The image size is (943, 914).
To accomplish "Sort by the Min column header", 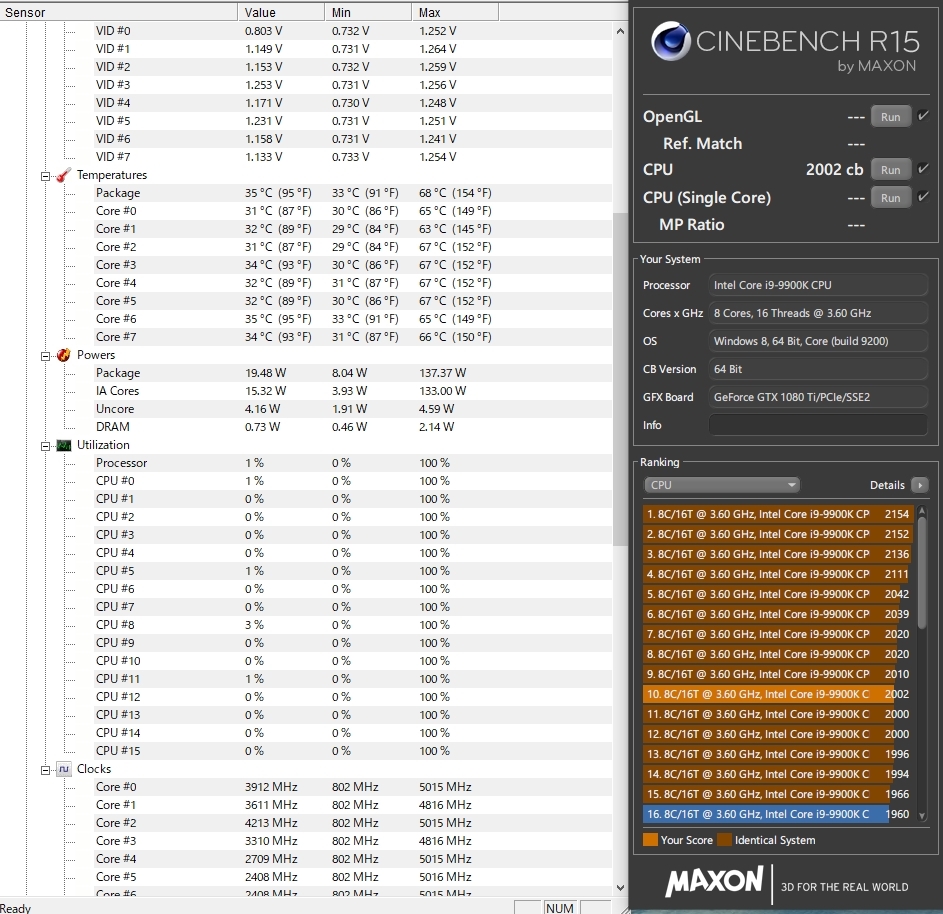I will point(368,12).
